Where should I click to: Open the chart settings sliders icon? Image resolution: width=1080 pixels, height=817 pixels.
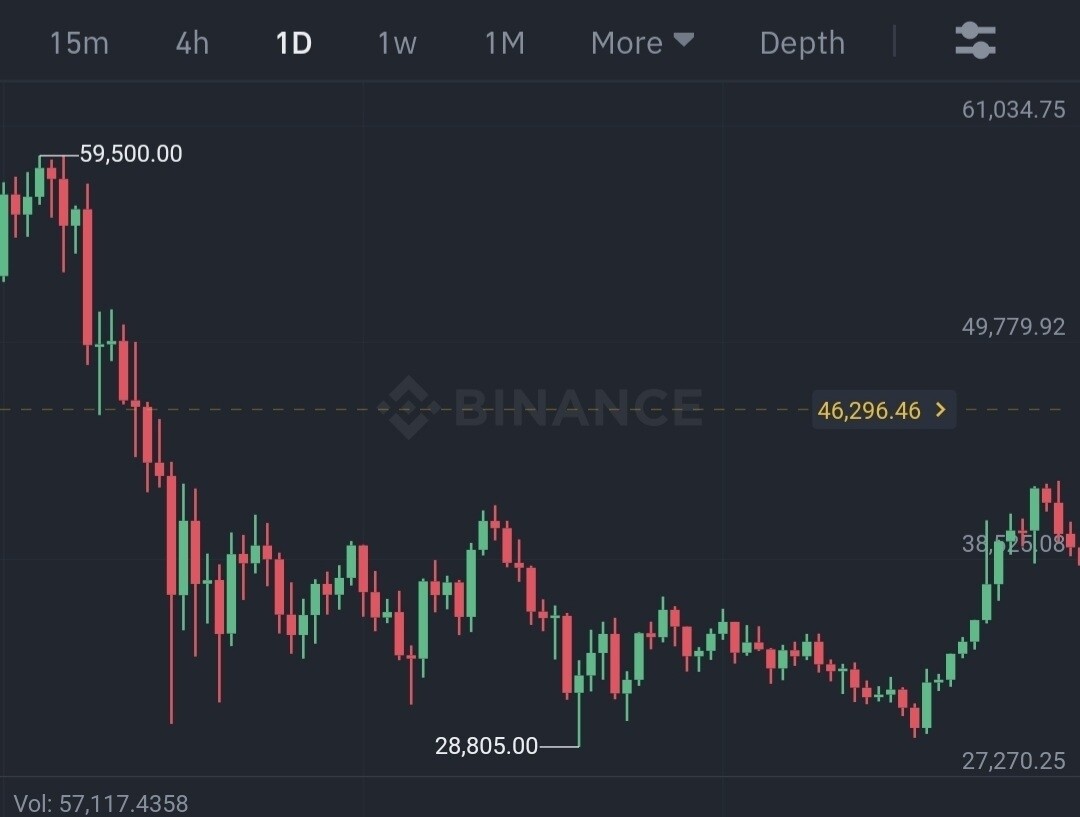[975, 41]
